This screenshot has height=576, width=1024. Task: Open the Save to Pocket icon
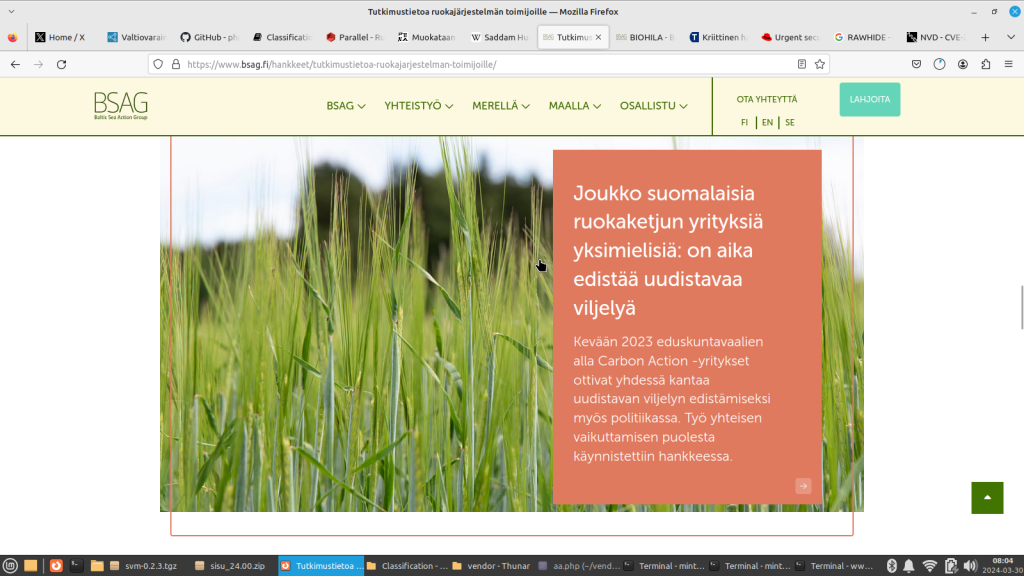pyautogui.click(x=916, y=64)
